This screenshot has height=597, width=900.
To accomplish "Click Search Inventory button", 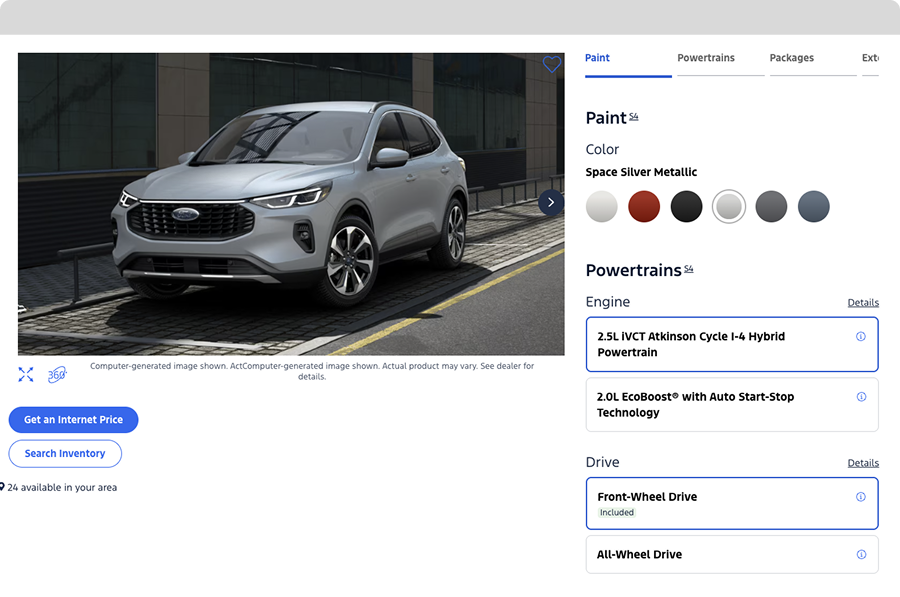I will (x=65, y=453).
